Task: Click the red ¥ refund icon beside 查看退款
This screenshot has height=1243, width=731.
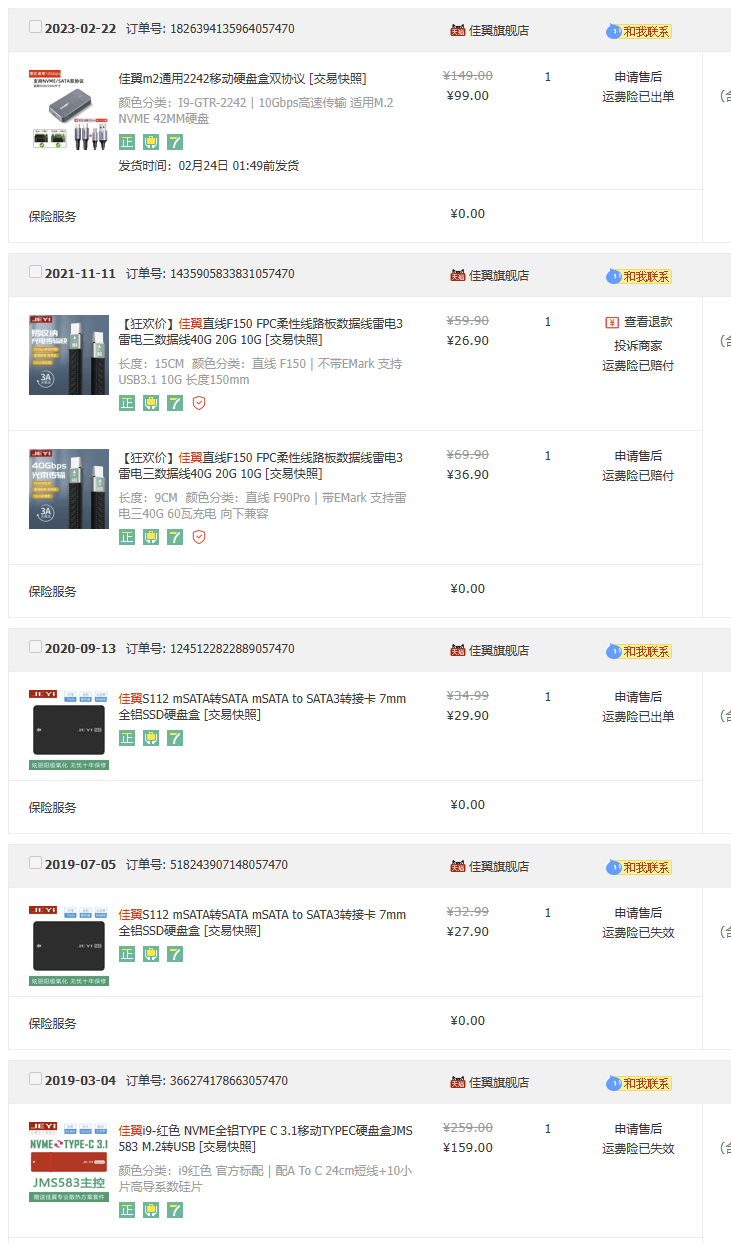Action: point(612,322)
